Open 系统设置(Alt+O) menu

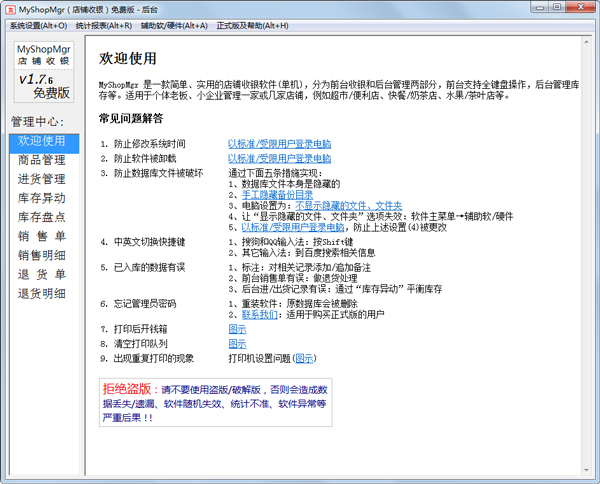pos(38,26)
